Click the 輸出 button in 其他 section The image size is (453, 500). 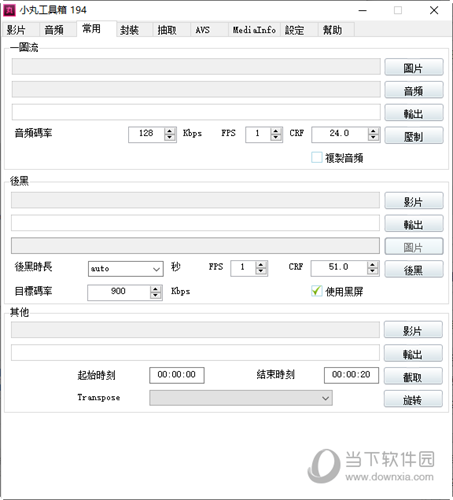413,353
